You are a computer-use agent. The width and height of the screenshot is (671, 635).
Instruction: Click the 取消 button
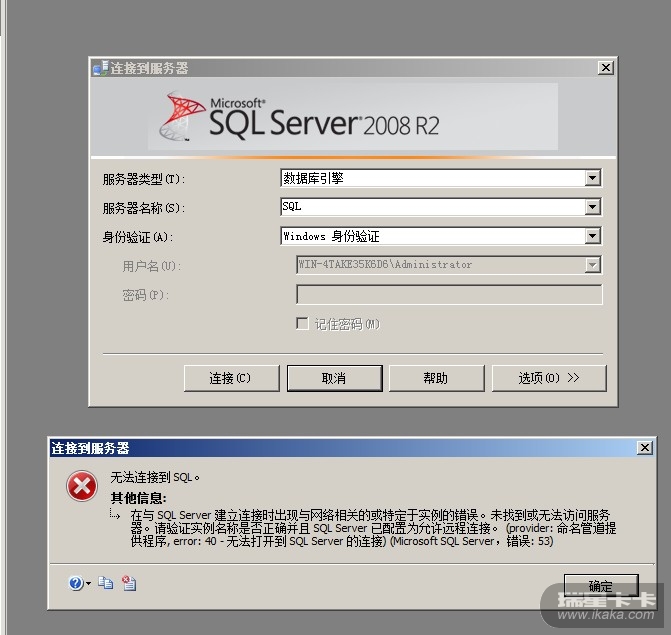(335, 378)
